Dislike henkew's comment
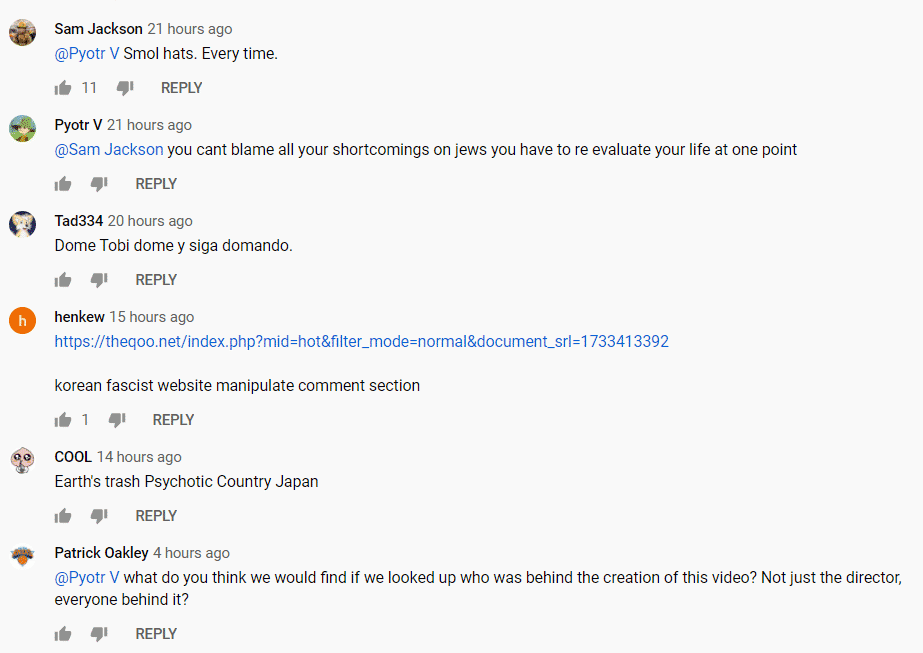This screenshot has width=923, height=653. point(117,420)
